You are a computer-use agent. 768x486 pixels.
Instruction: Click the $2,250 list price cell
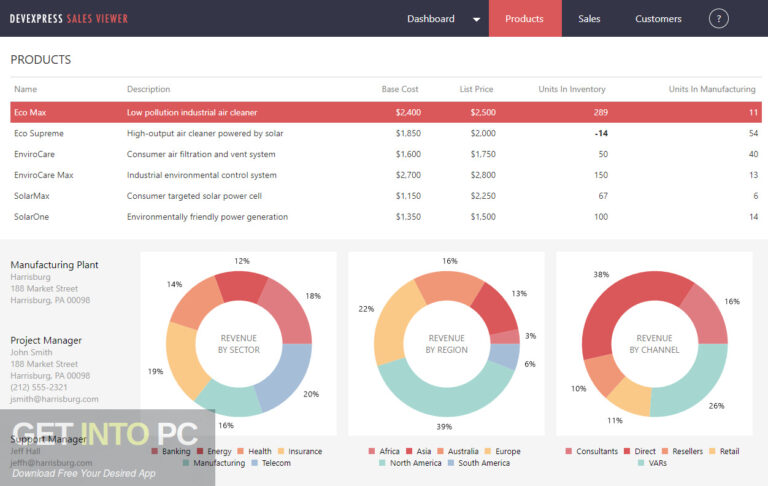coord(483,195)
